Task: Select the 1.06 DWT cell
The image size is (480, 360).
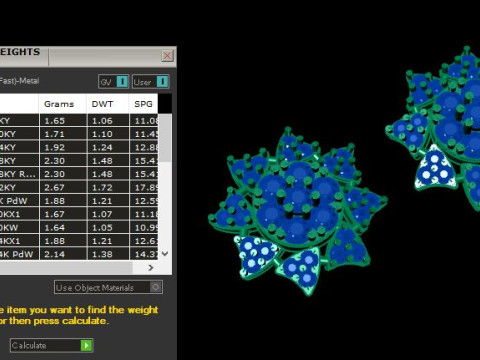Action: 108,121
